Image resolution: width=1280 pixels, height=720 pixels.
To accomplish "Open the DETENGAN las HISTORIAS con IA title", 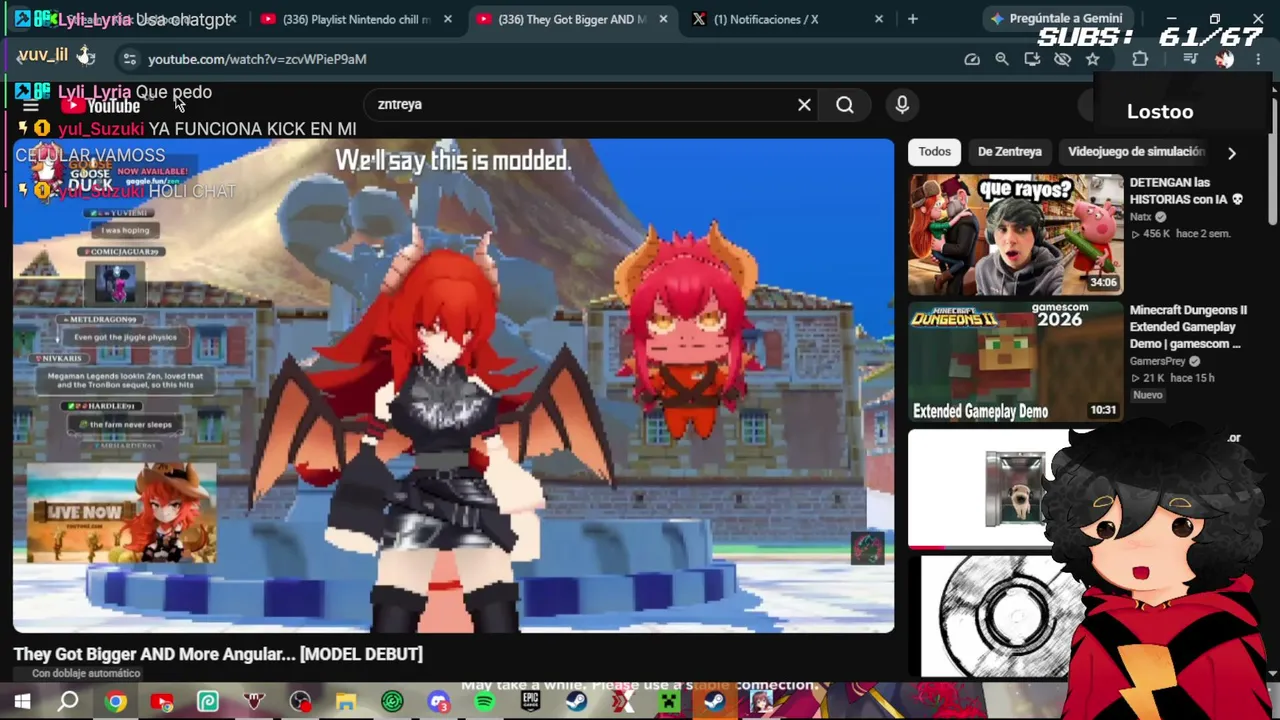I will 1186,191.
